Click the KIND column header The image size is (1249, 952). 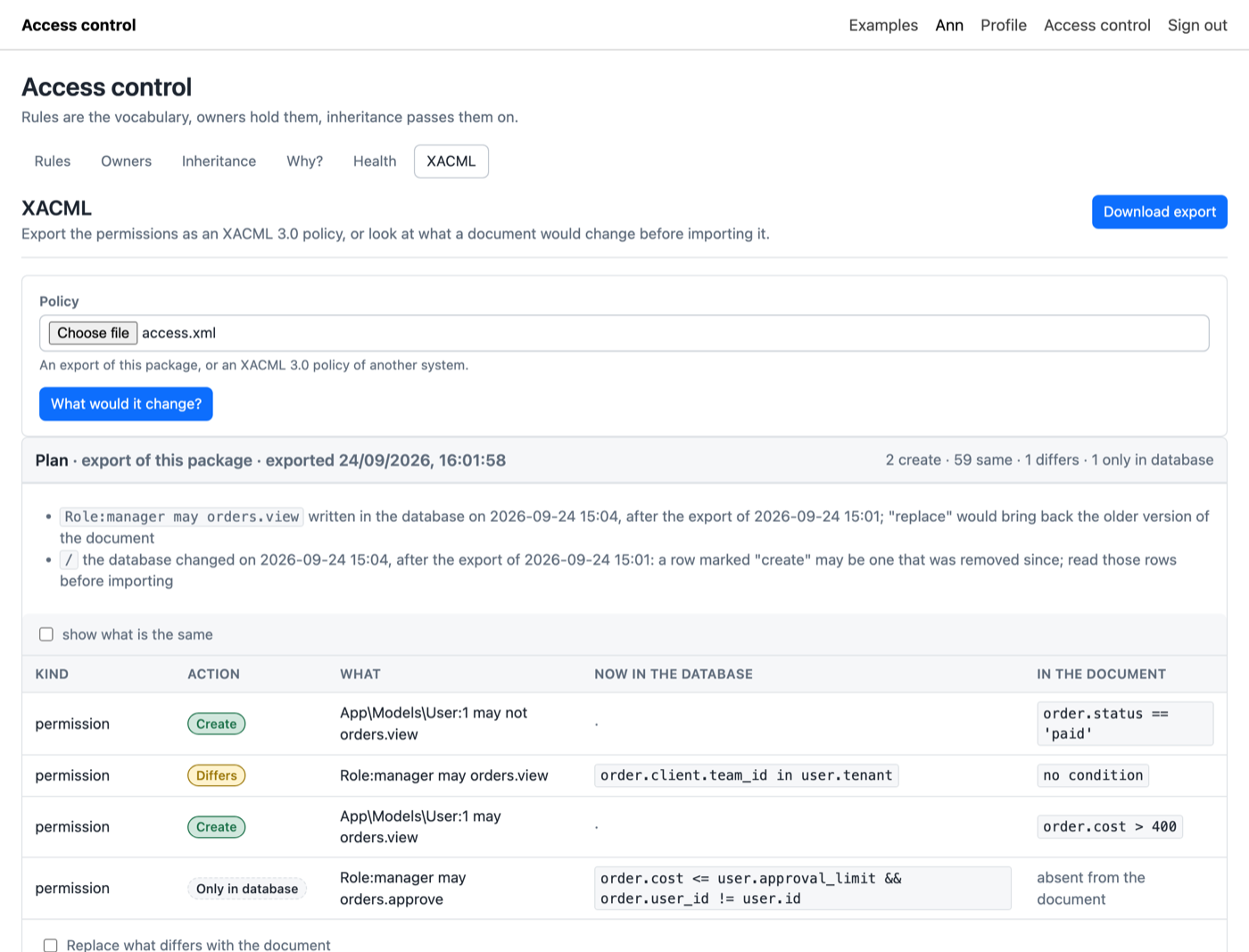[52, 675]
